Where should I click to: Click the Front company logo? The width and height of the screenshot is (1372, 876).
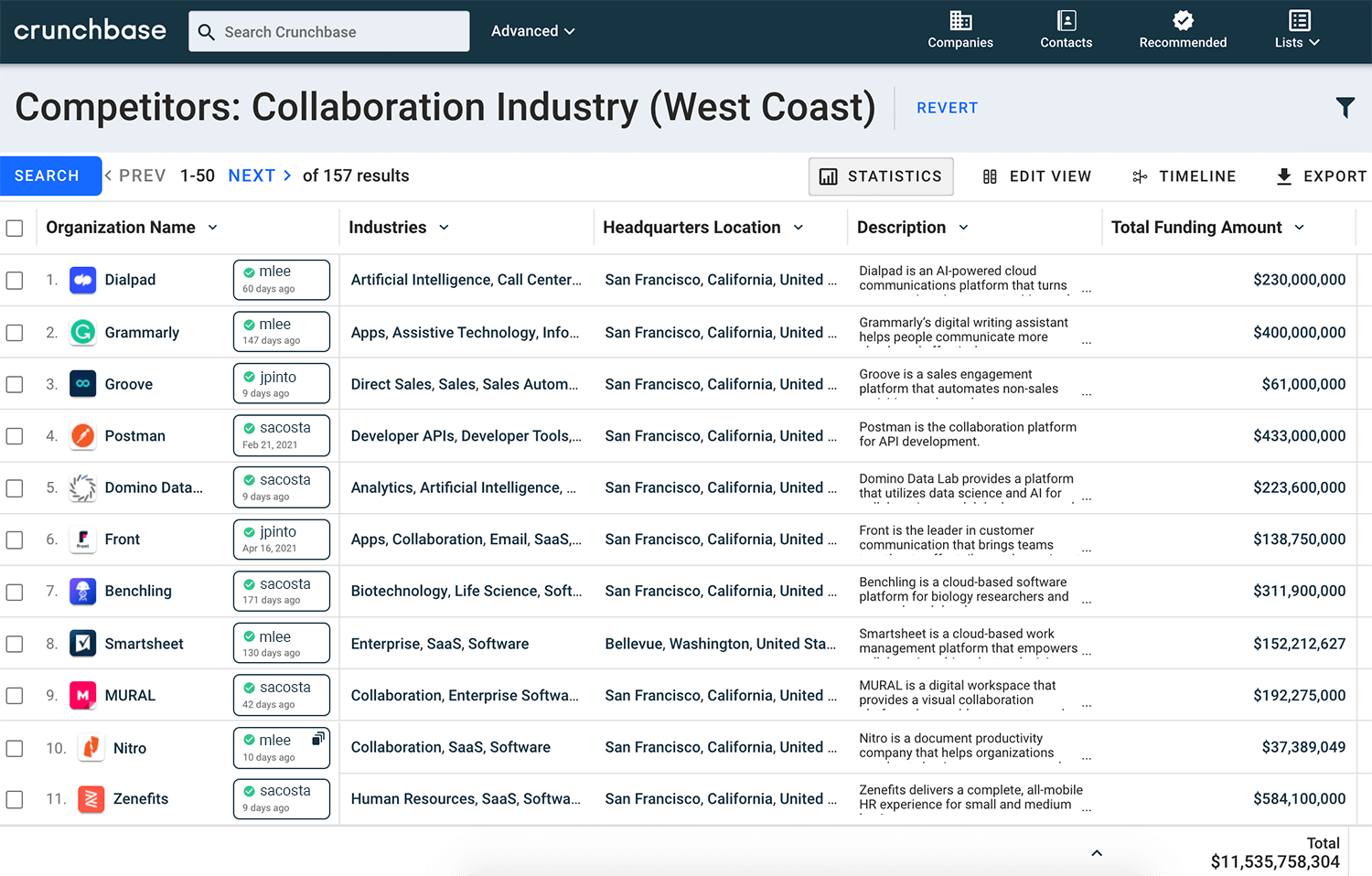point(83,539)
